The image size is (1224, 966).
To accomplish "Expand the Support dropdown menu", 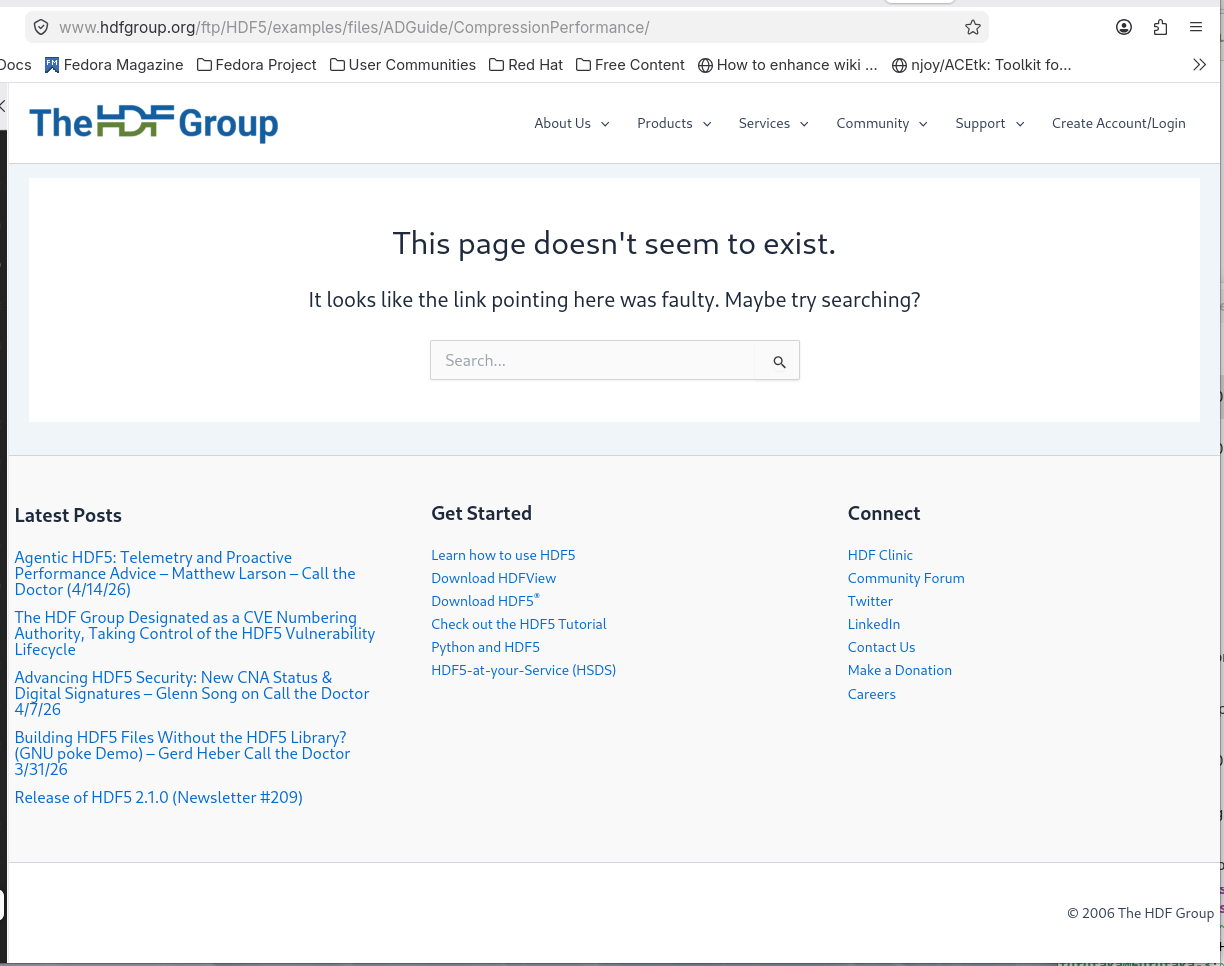I will tap(989, 124).
